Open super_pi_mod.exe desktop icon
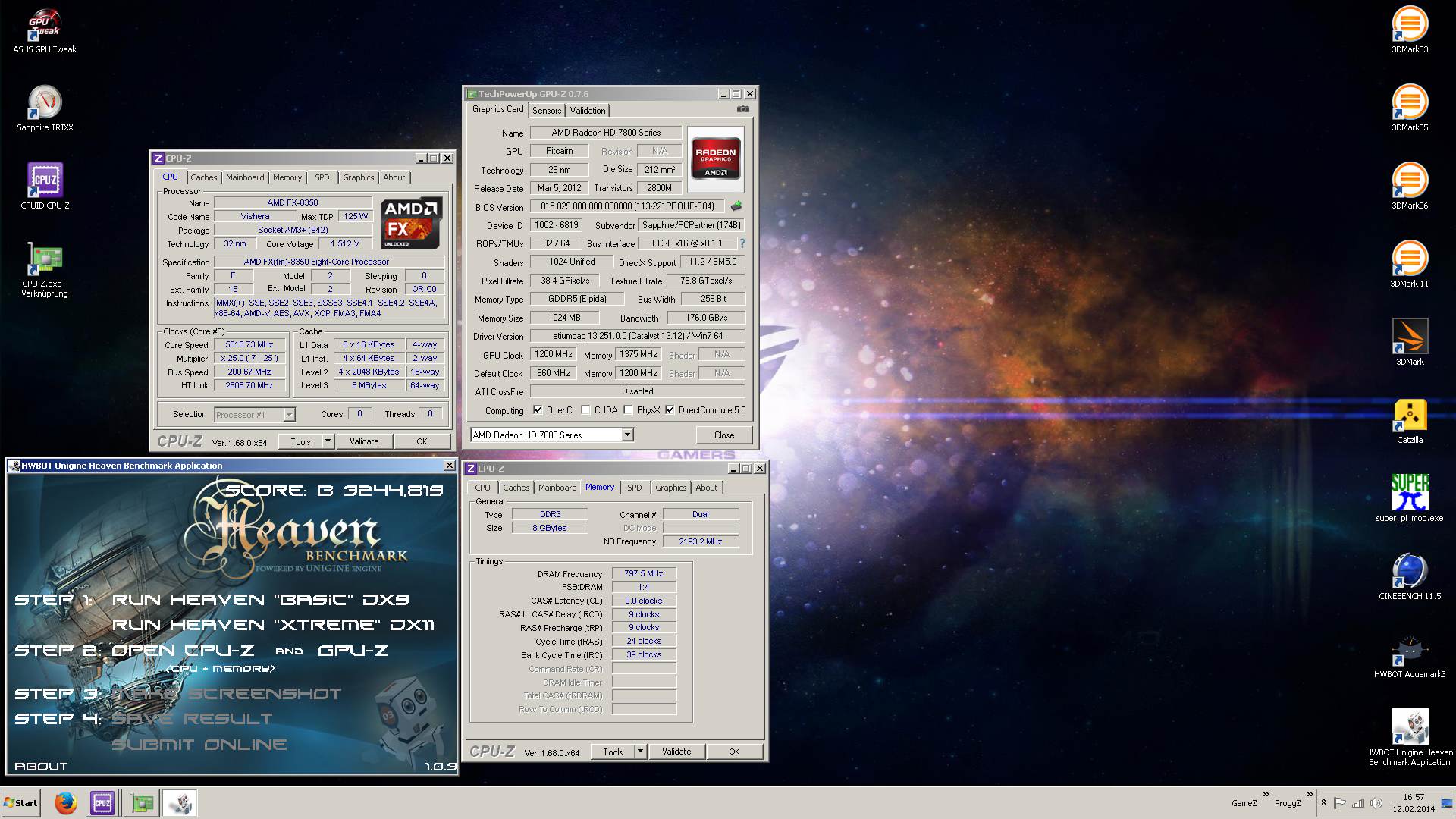 click(x=1410, y=498)
